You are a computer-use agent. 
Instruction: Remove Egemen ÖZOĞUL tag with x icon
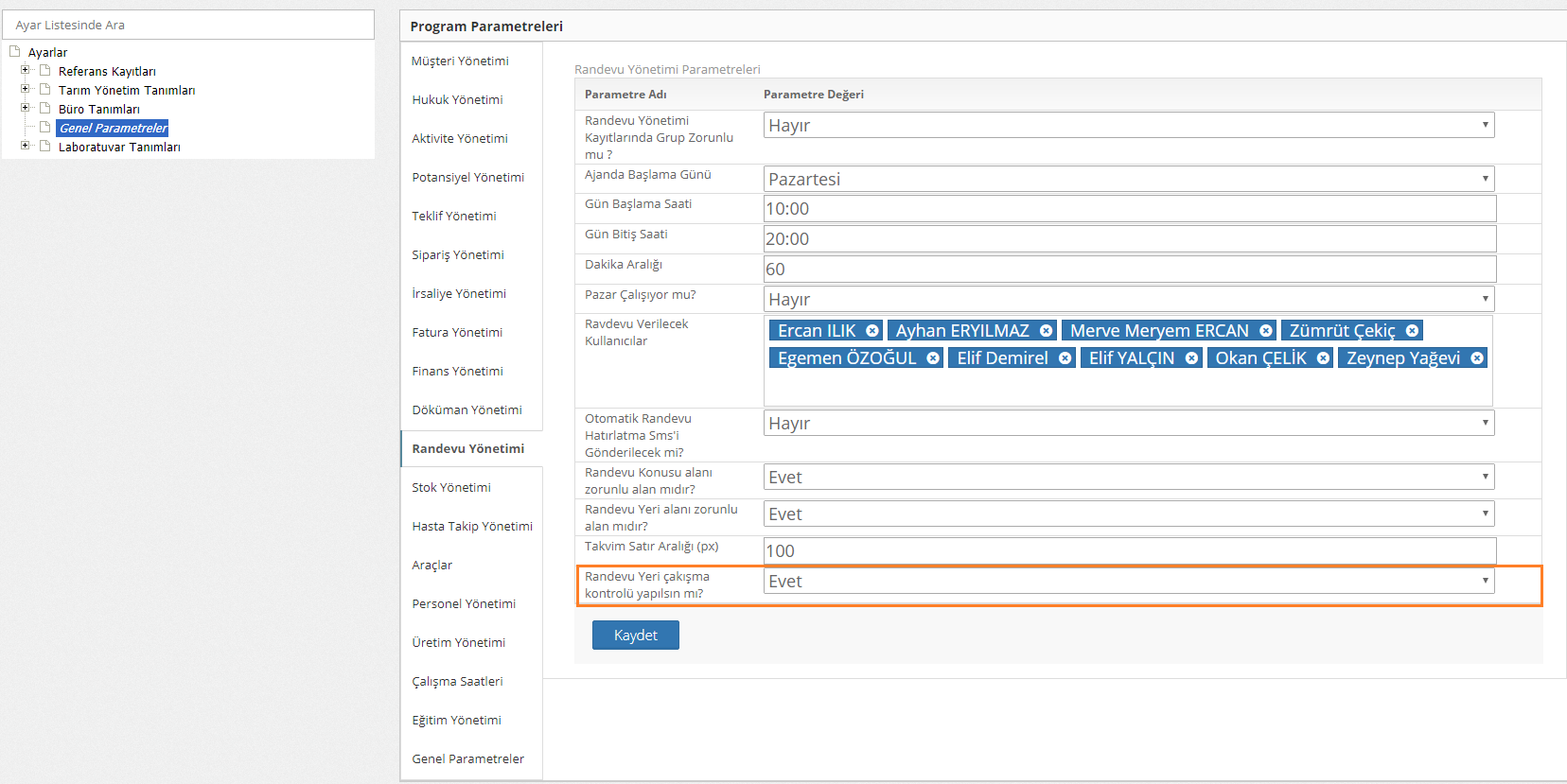933,358
